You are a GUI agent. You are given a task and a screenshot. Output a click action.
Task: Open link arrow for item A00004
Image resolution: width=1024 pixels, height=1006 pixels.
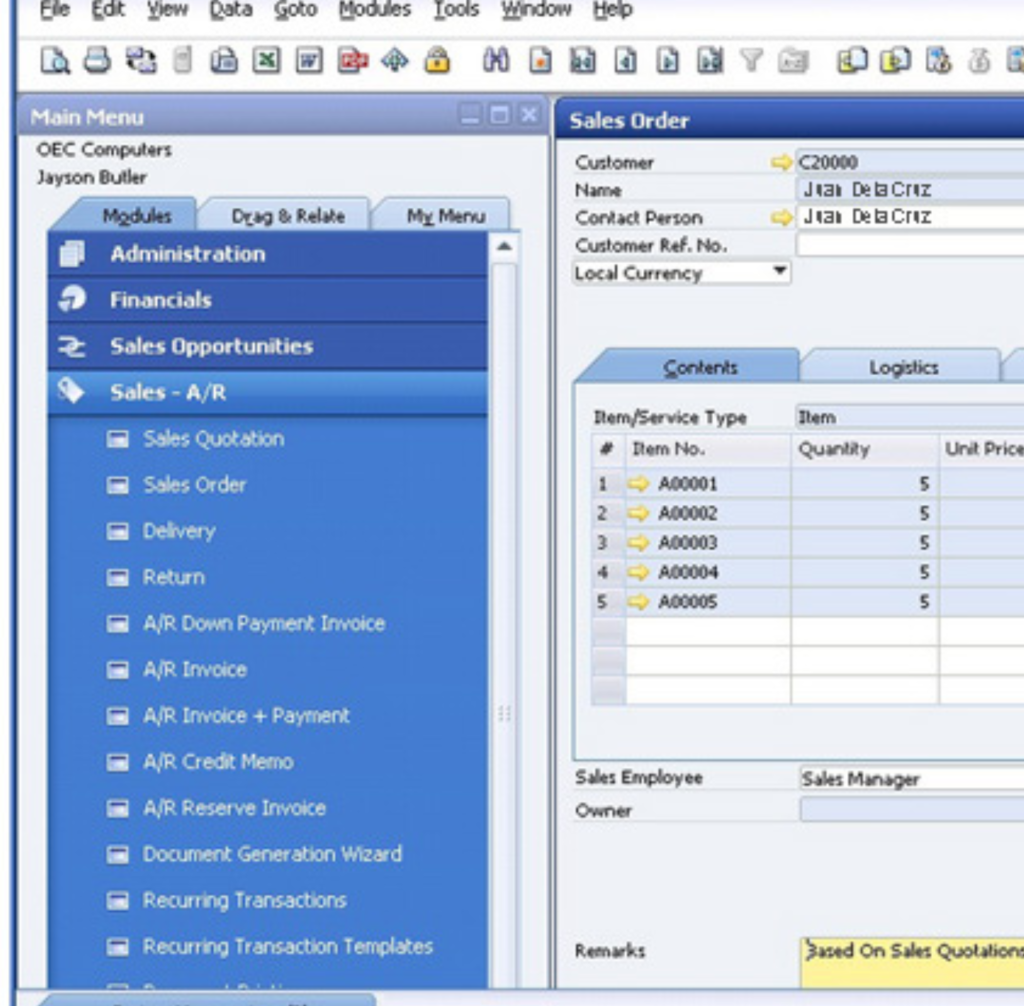[x=638, y=572]
